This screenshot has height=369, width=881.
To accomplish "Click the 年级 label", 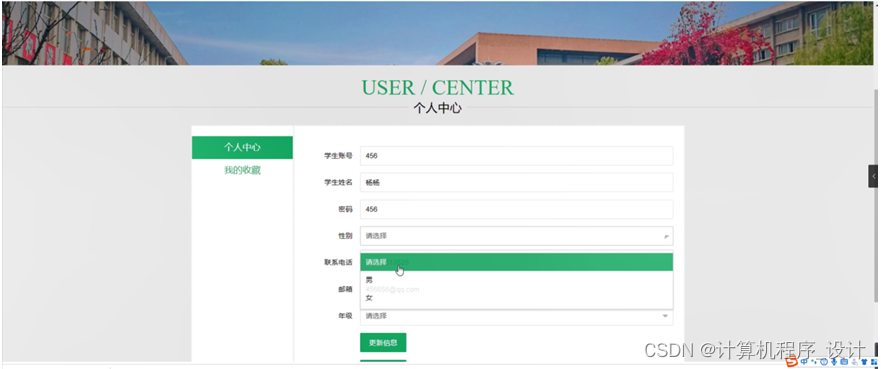I will [x=345, y=316].
